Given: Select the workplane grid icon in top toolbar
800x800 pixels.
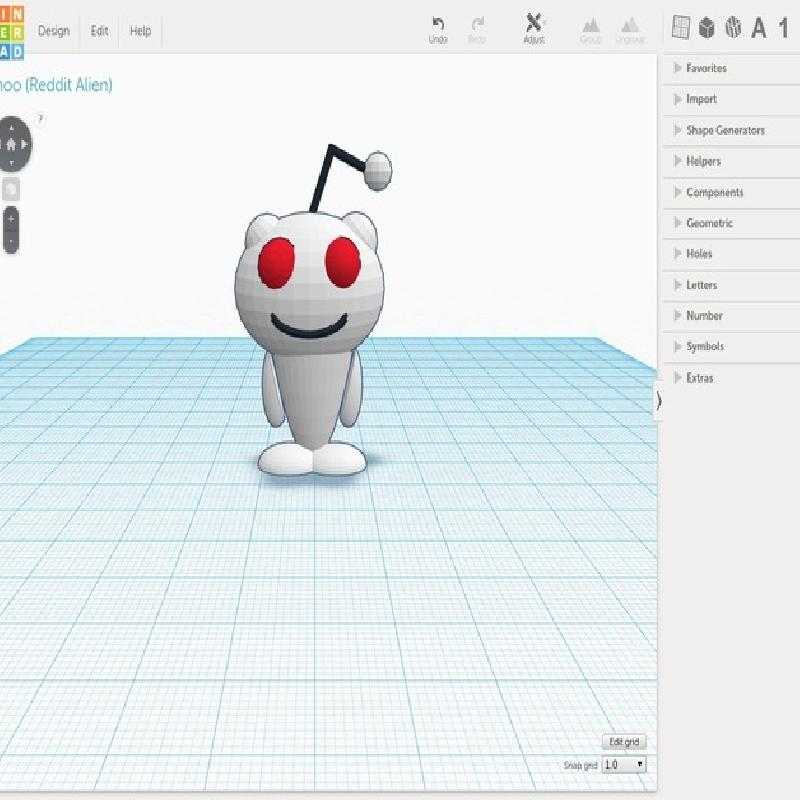Looking at the screenshot, I should pos(681,28).
